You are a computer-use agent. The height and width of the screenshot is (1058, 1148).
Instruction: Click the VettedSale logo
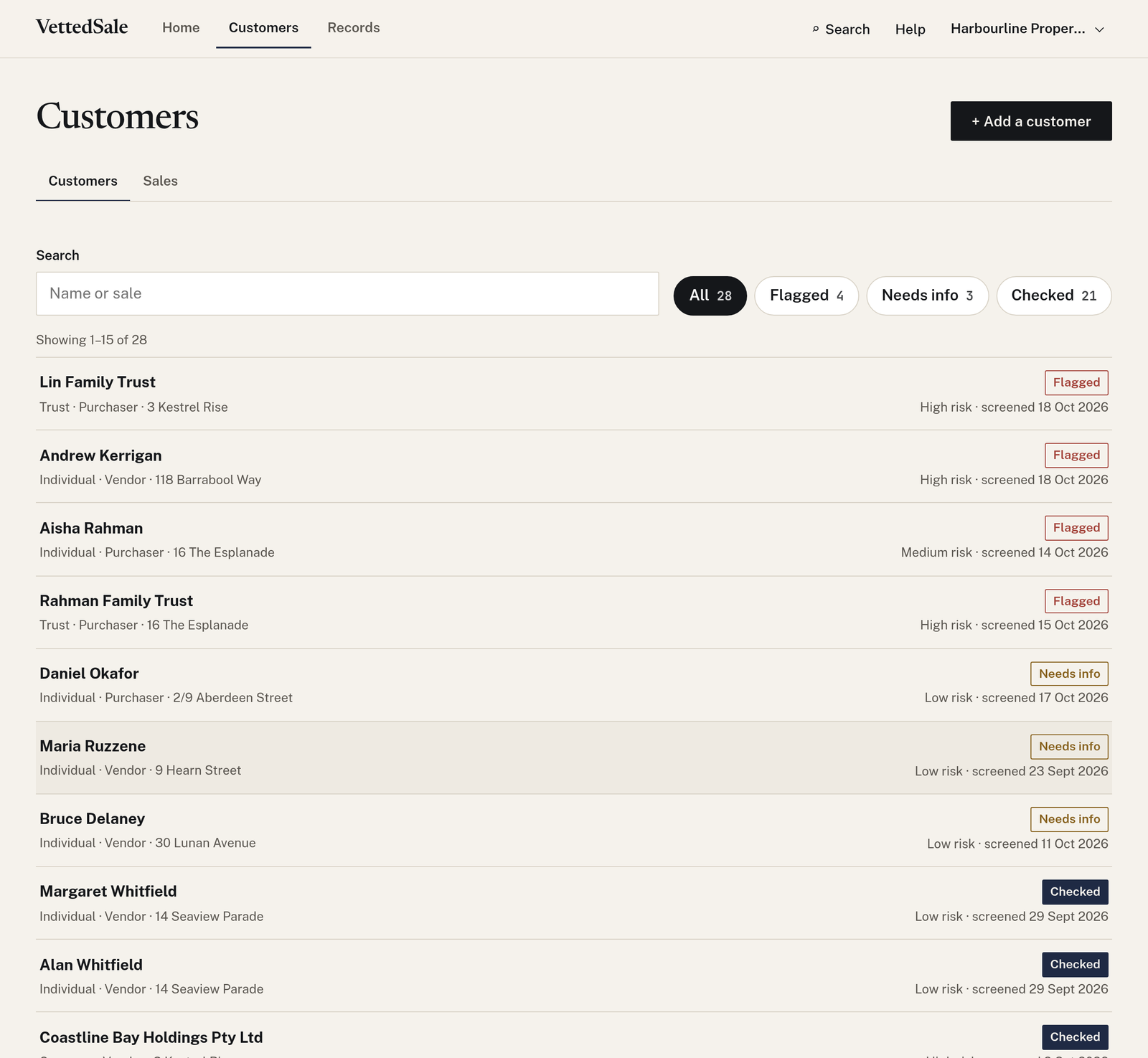[82, 27]
